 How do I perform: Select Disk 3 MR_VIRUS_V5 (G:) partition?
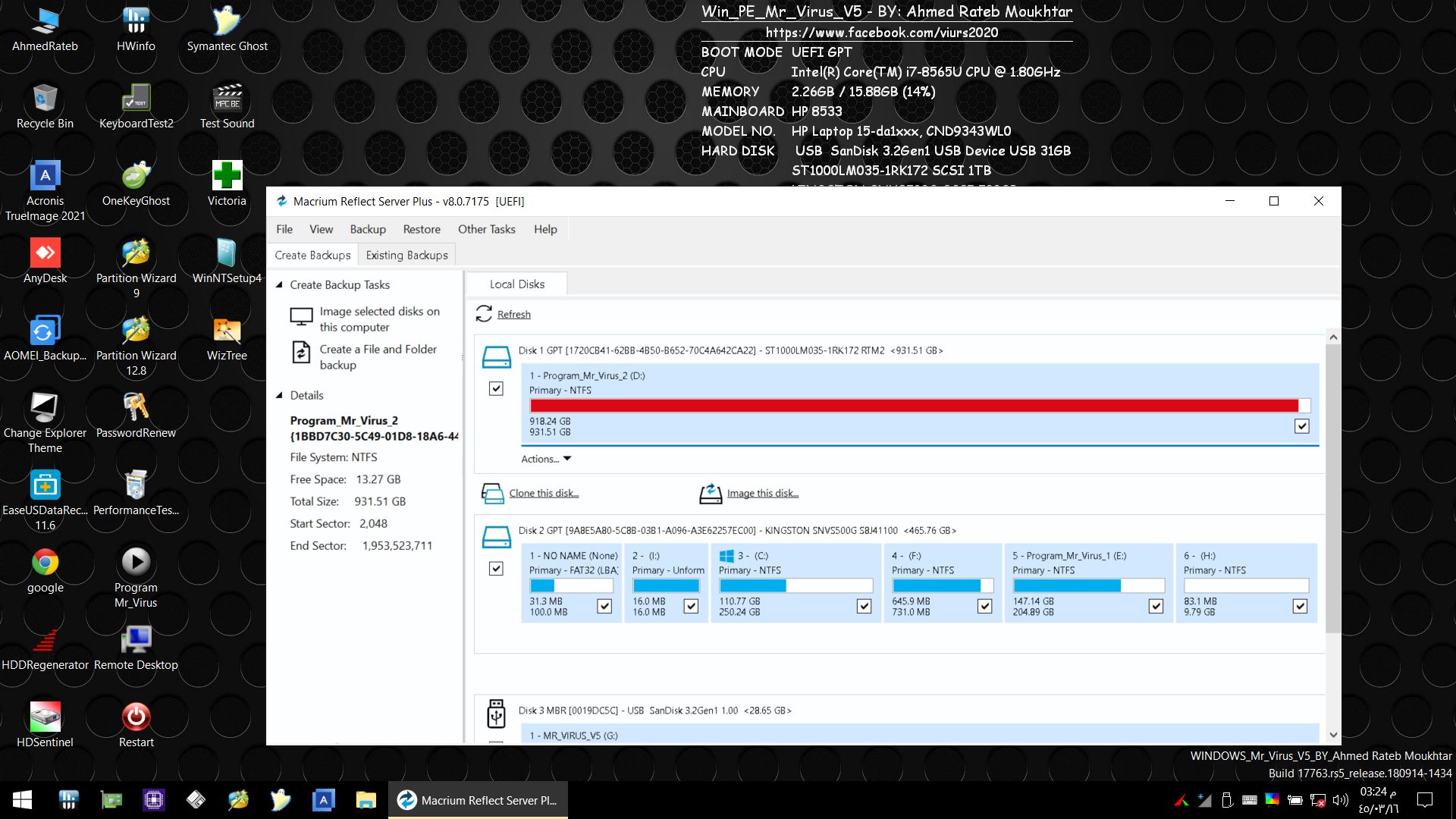(x=920, y=734)
